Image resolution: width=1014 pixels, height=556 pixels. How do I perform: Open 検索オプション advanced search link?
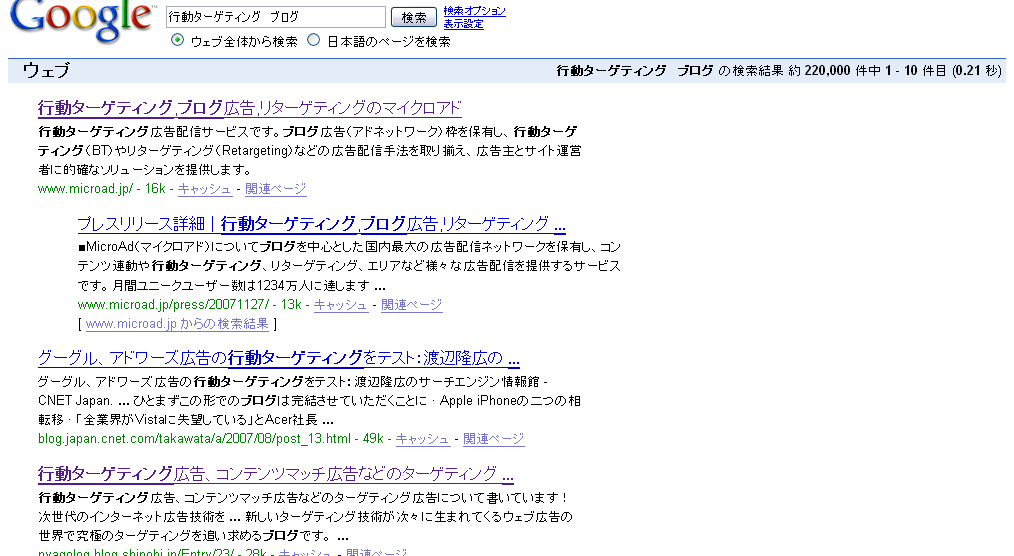pyautogui.click(x=474, y=11)
